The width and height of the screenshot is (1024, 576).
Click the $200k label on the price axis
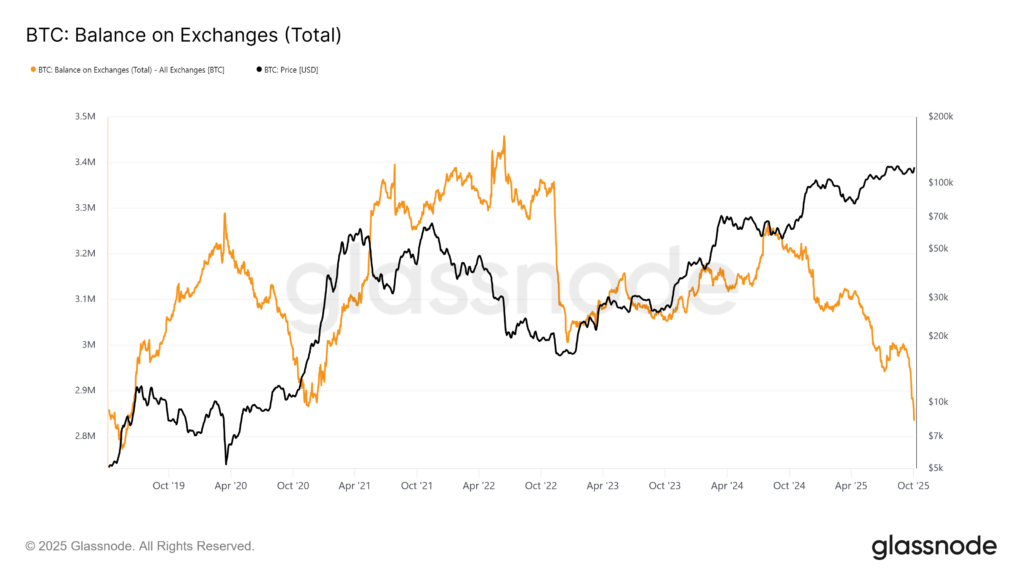tap(942, 117)
